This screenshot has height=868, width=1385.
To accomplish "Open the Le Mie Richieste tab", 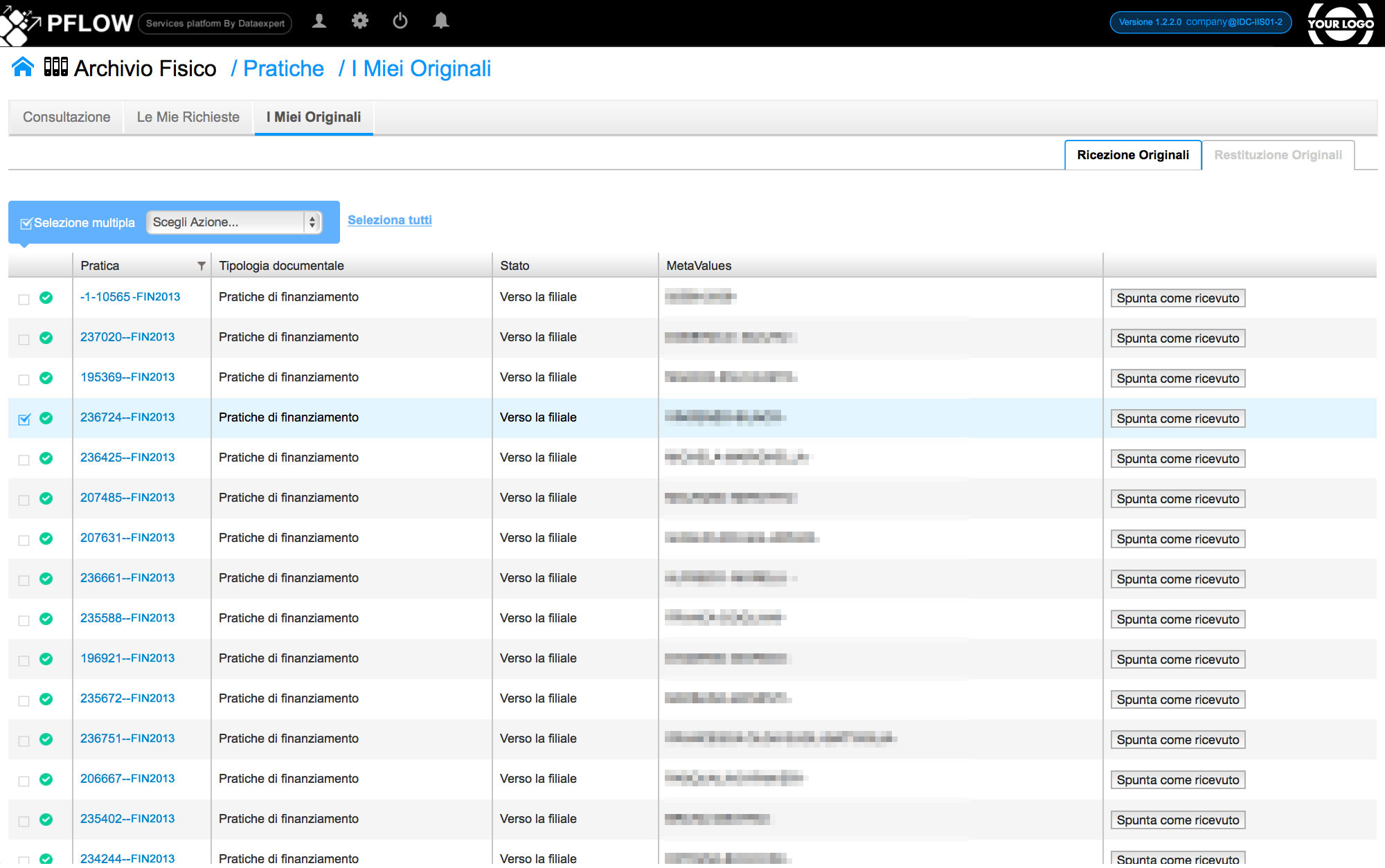I will (x=188, y=117).
